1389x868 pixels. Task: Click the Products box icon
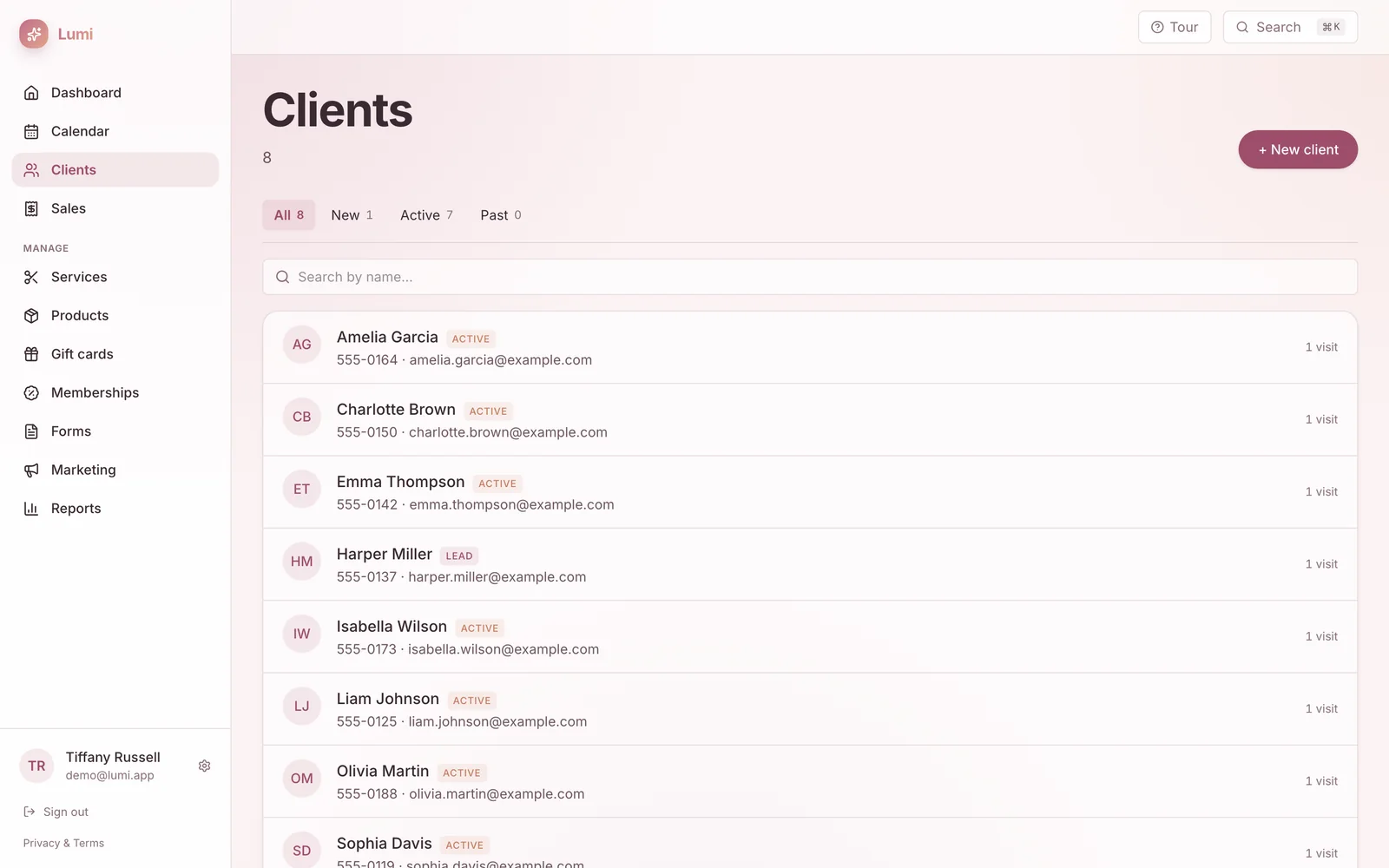(x=31, y=316)
